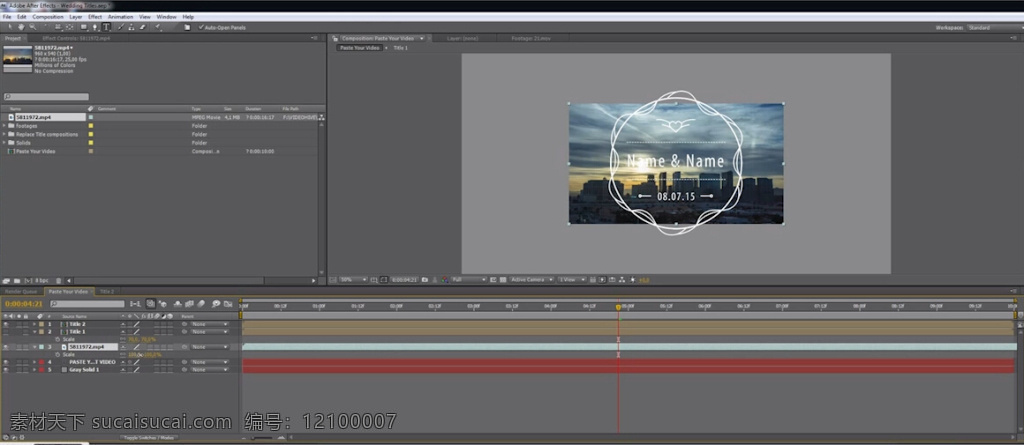Toggle the Auto-Open Panels checkbox
The height and width of the screenshot is (445, 1024).
(x=202, y=27)
